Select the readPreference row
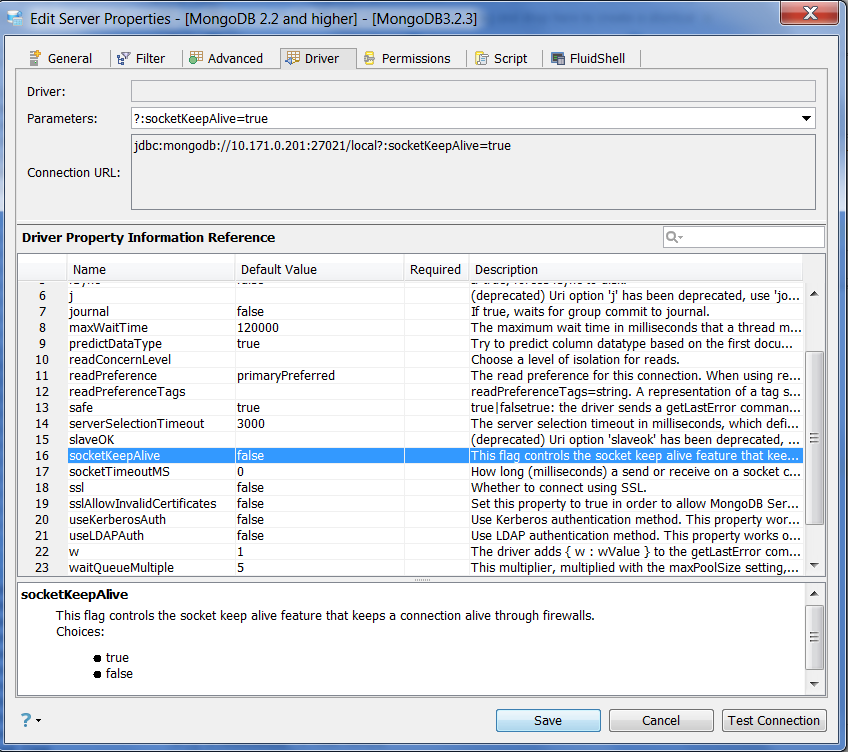This screenshot has width=848, height=752. [411, 375]
